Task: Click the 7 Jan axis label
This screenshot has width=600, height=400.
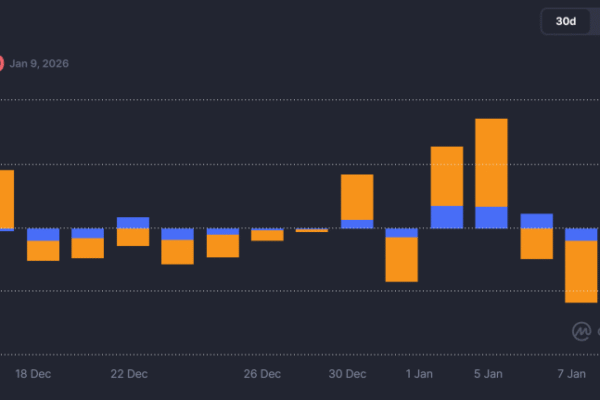Action: 571,374
